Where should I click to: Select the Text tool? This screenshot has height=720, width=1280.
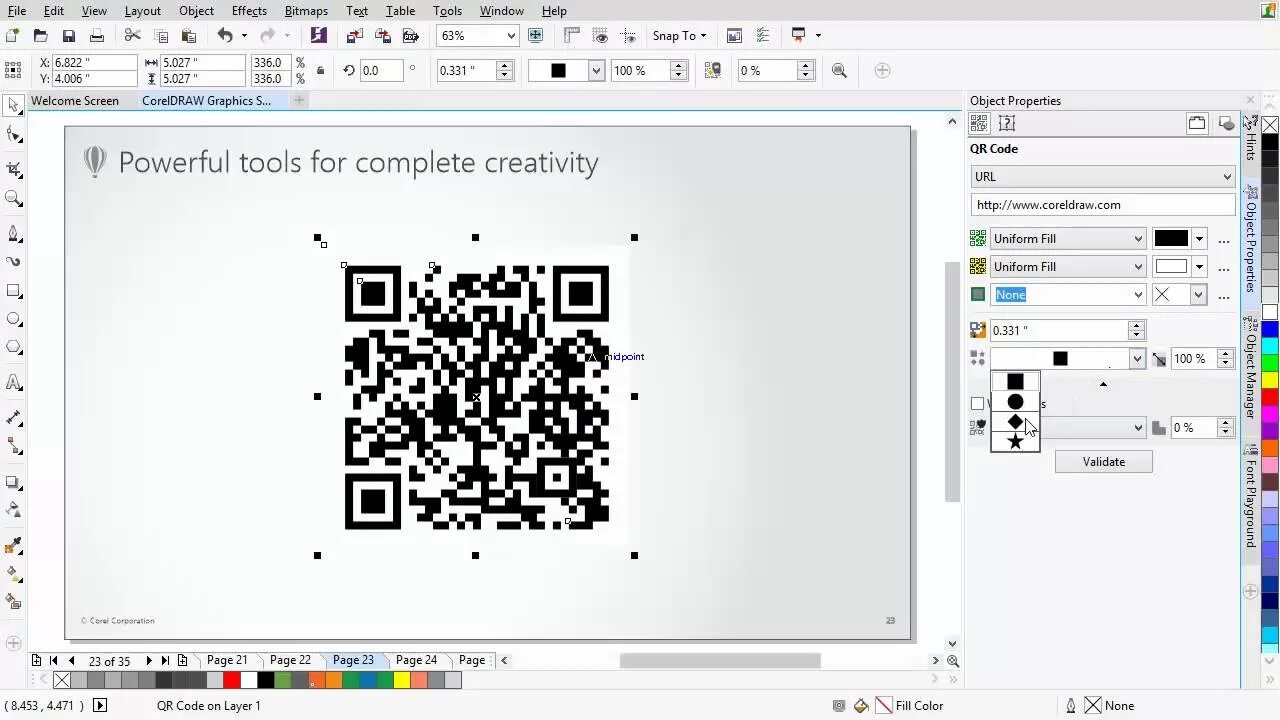14,382
